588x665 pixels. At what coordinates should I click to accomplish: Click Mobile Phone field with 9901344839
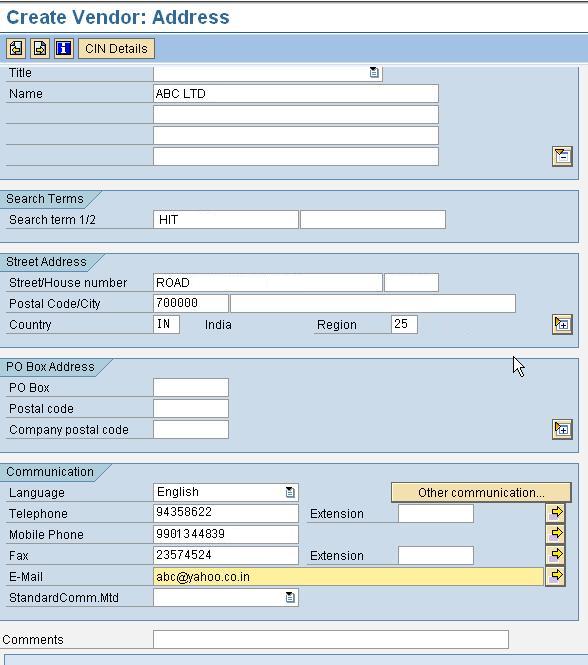226,534
